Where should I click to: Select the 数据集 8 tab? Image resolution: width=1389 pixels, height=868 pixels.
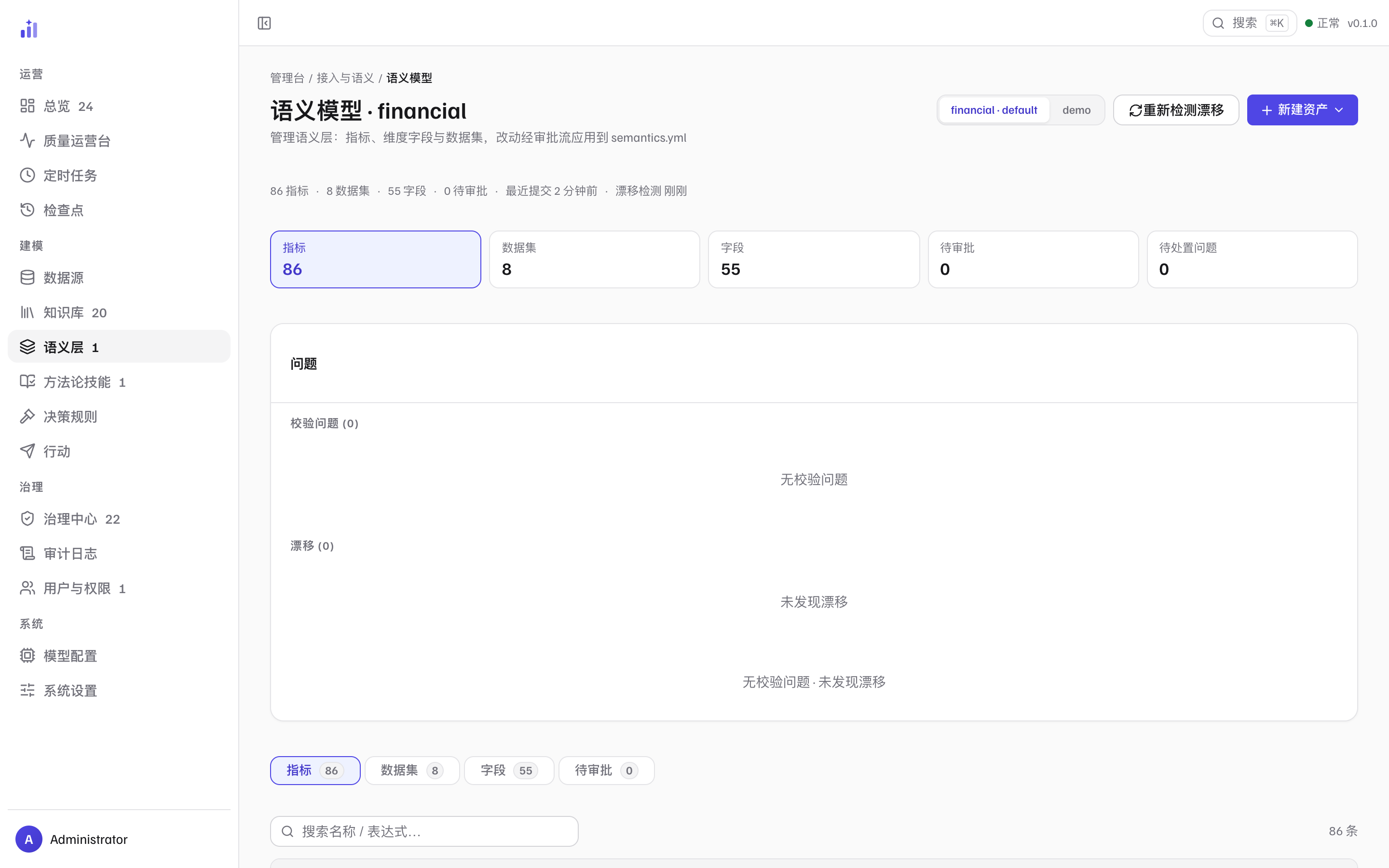412,771
